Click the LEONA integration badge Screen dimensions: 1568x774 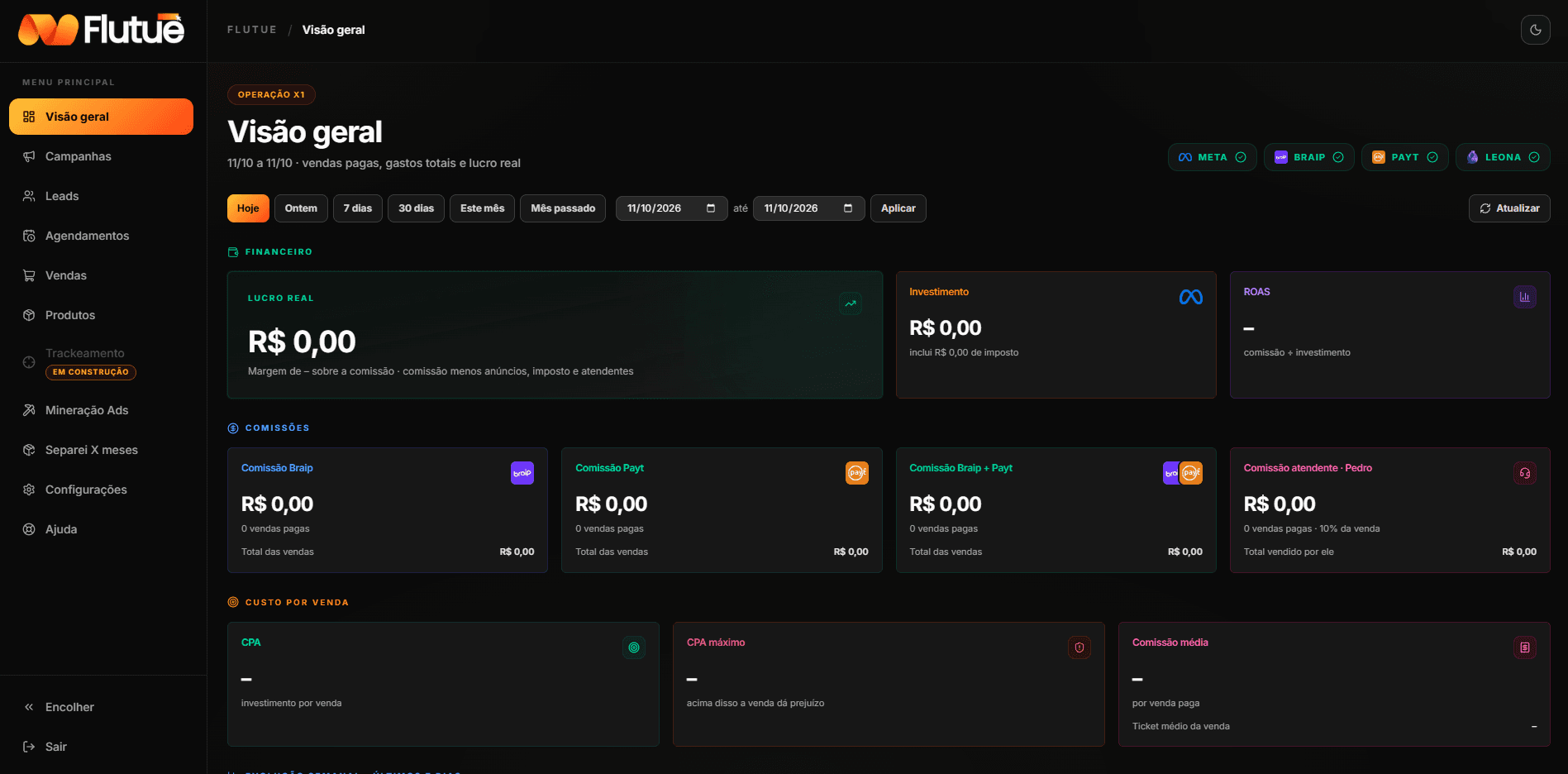click(1503, 157)
